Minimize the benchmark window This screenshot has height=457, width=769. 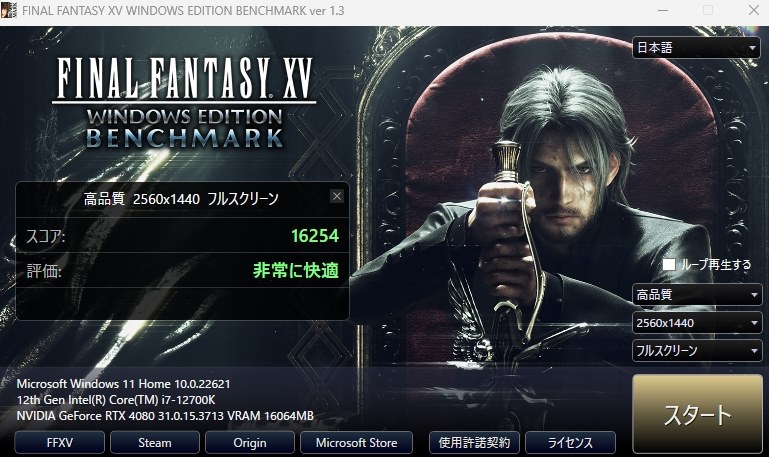click(x=663, y=10)
